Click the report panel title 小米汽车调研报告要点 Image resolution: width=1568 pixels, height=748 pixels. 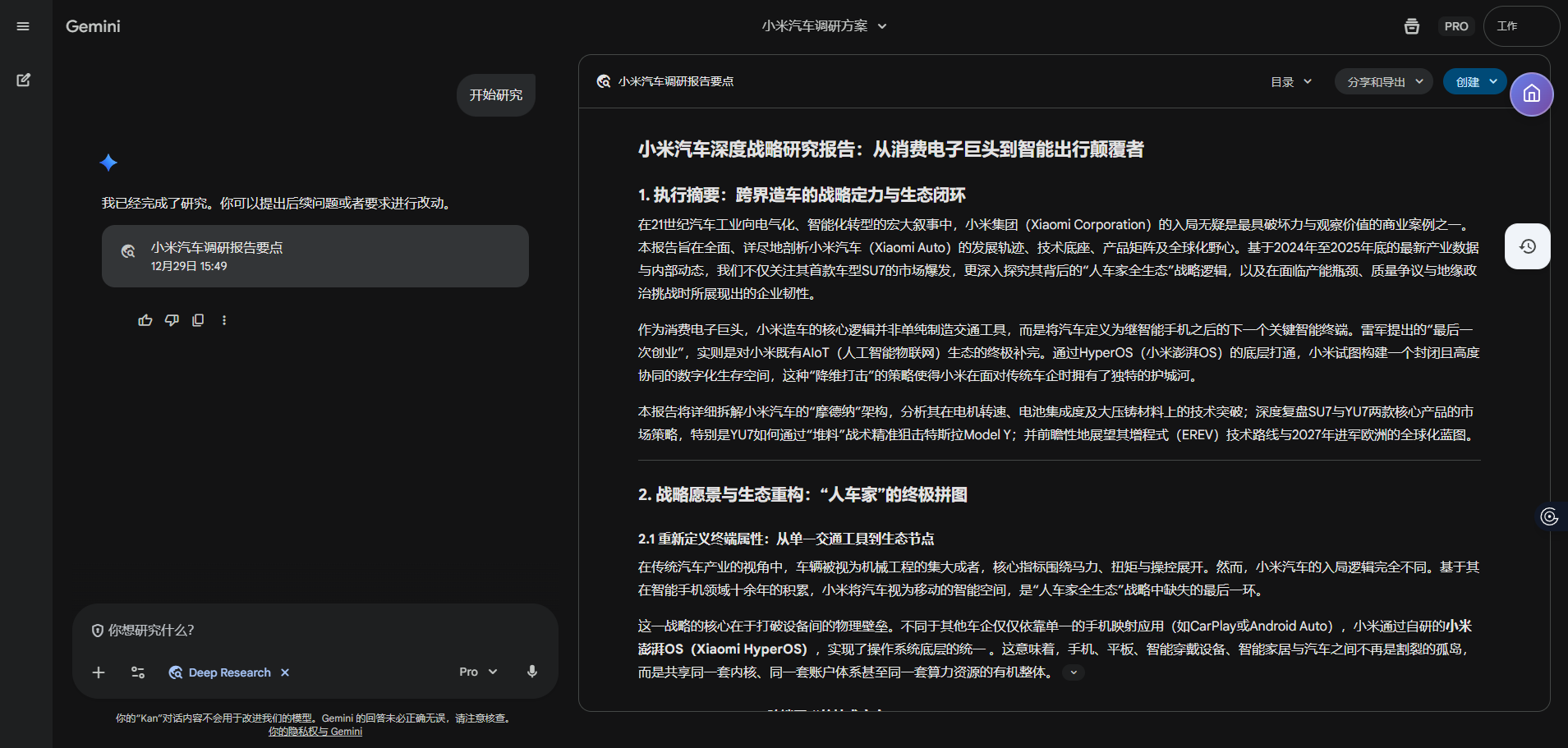coord(676,81)
